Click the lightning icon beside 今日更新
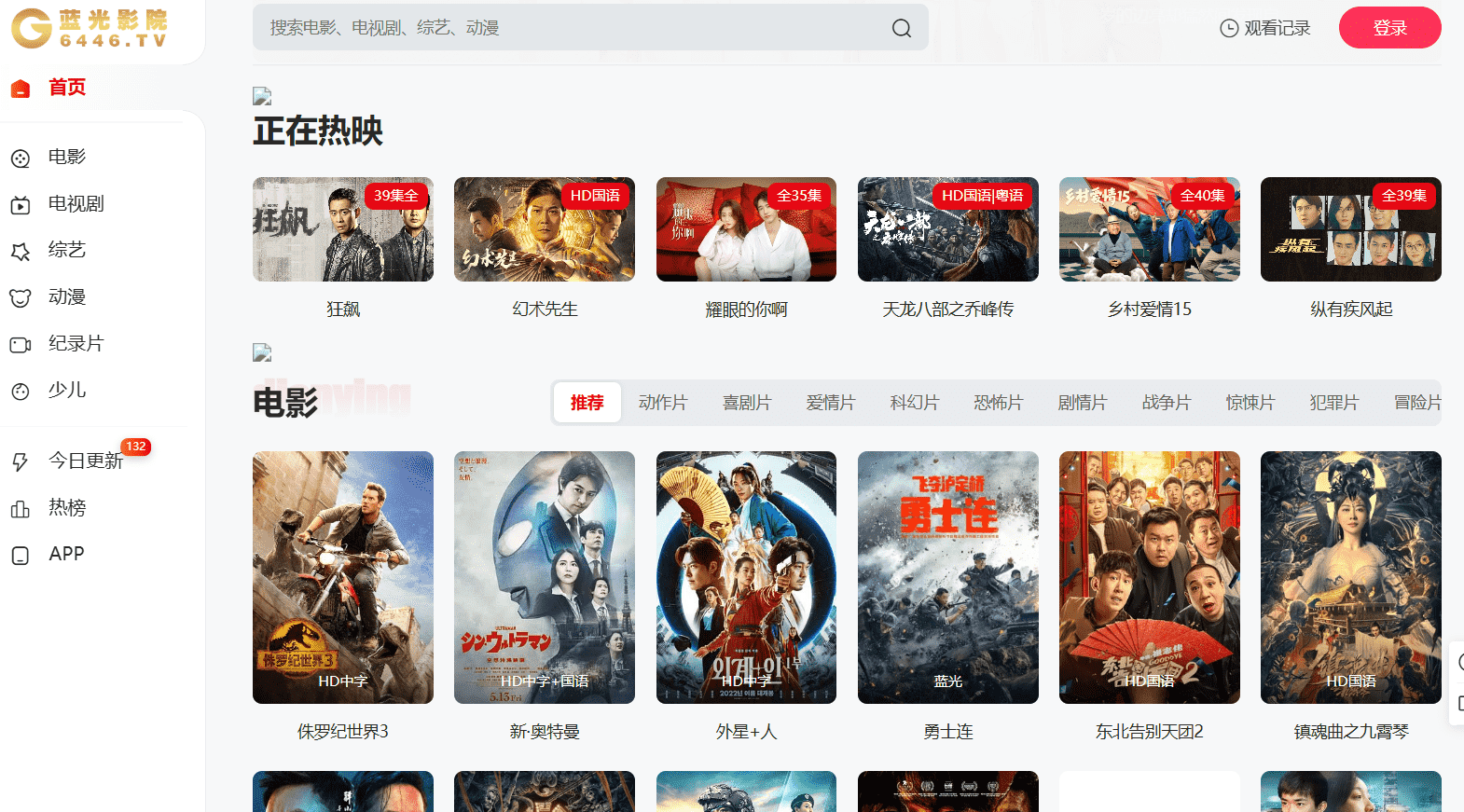 [21, 462]
